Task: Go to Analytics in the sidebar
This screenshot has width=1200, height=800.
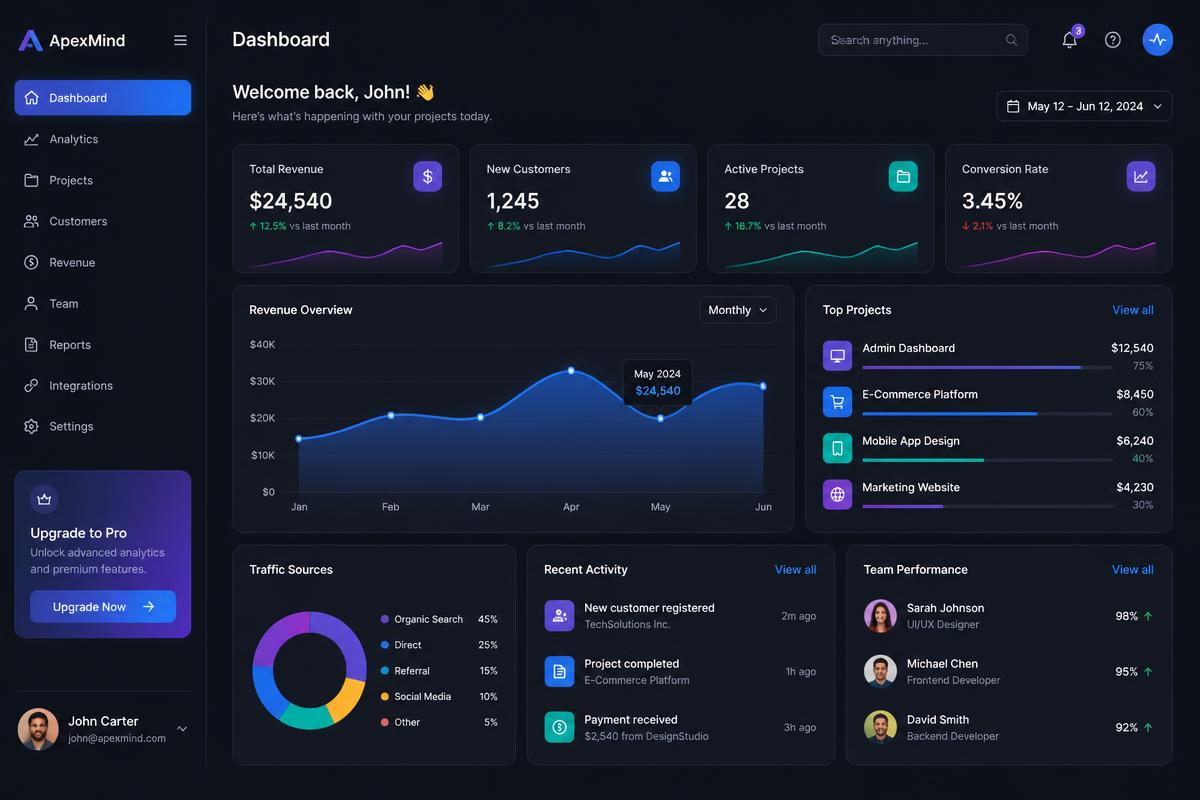Action: tap(102, 139)
